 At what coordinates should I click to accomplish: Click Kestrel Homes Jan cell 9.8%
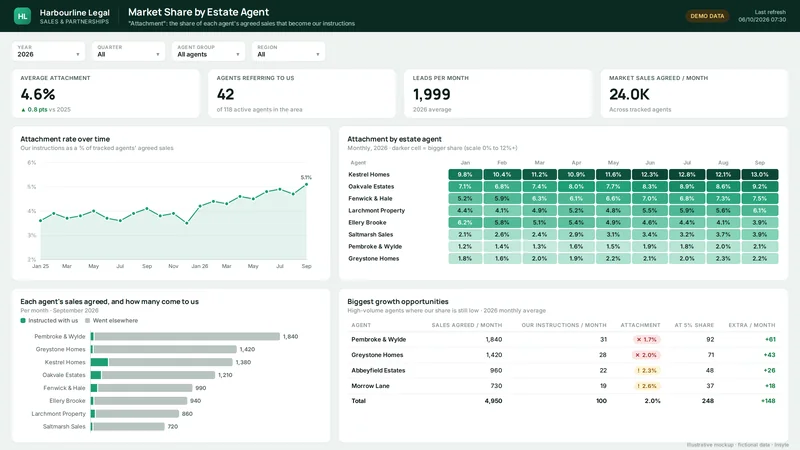(x=465, y=174)
